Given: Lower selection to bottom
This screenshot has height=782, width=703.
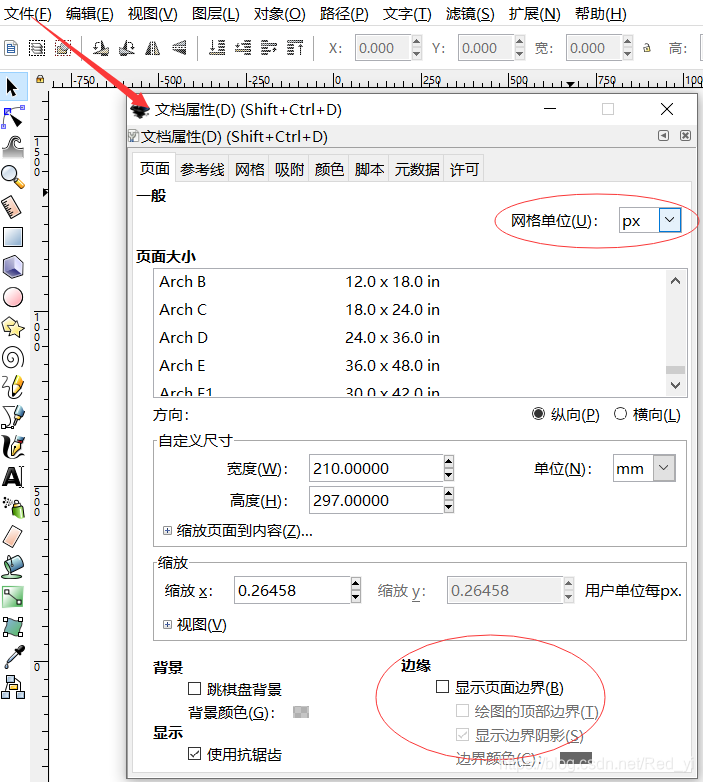Looking at the screenshot, I should pos(217,48).
